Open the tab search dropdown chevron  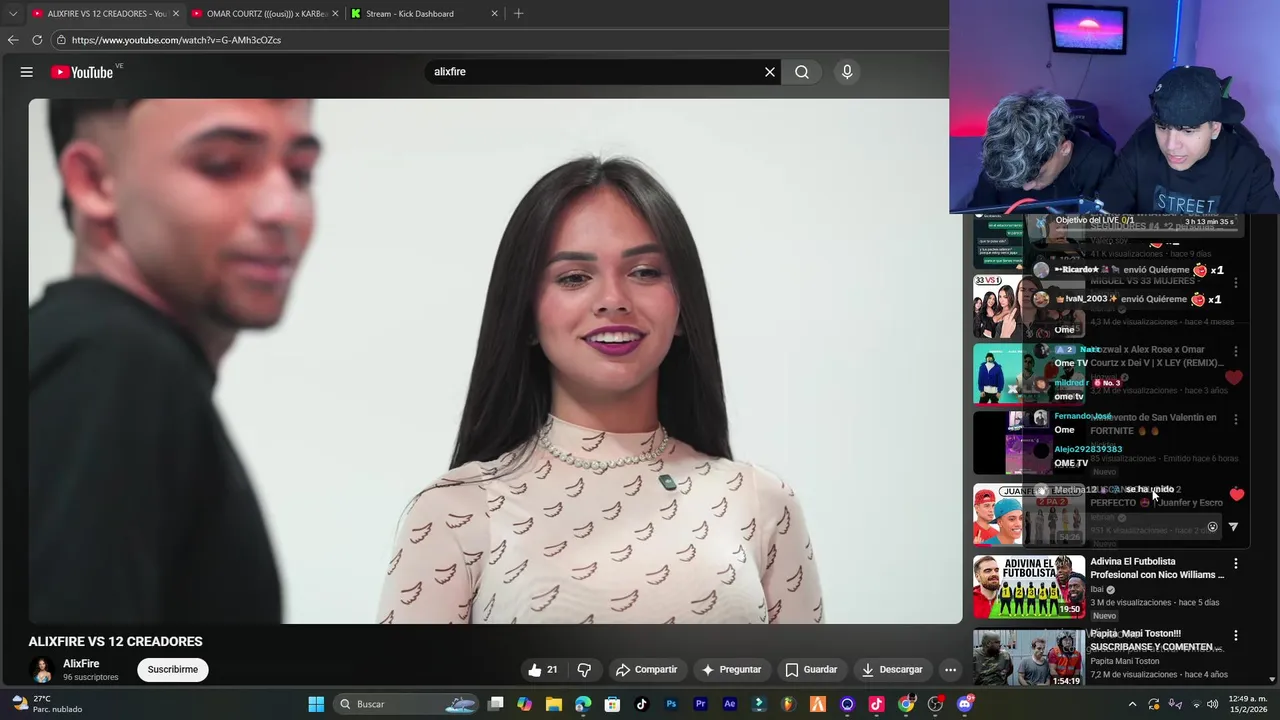pos(13,14)
